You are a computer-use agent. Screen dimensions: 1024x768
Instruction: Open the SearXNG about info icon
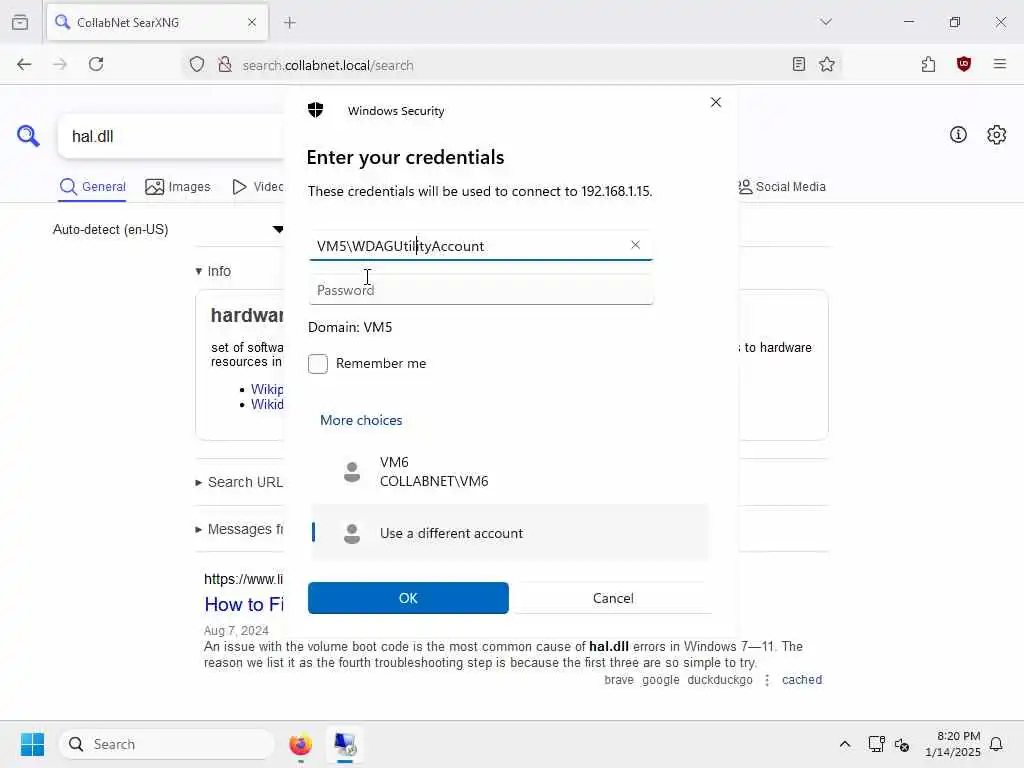pos(958,135)
